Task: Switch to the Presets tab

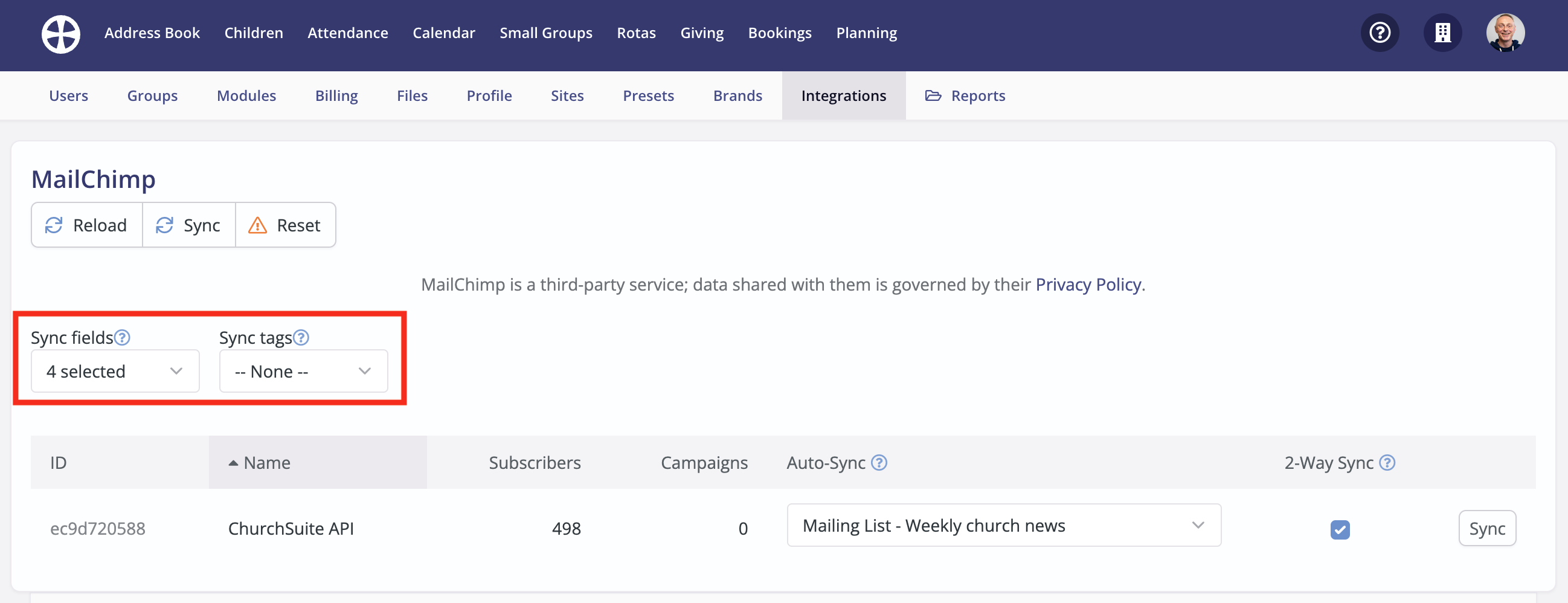Action: [648, 95]
